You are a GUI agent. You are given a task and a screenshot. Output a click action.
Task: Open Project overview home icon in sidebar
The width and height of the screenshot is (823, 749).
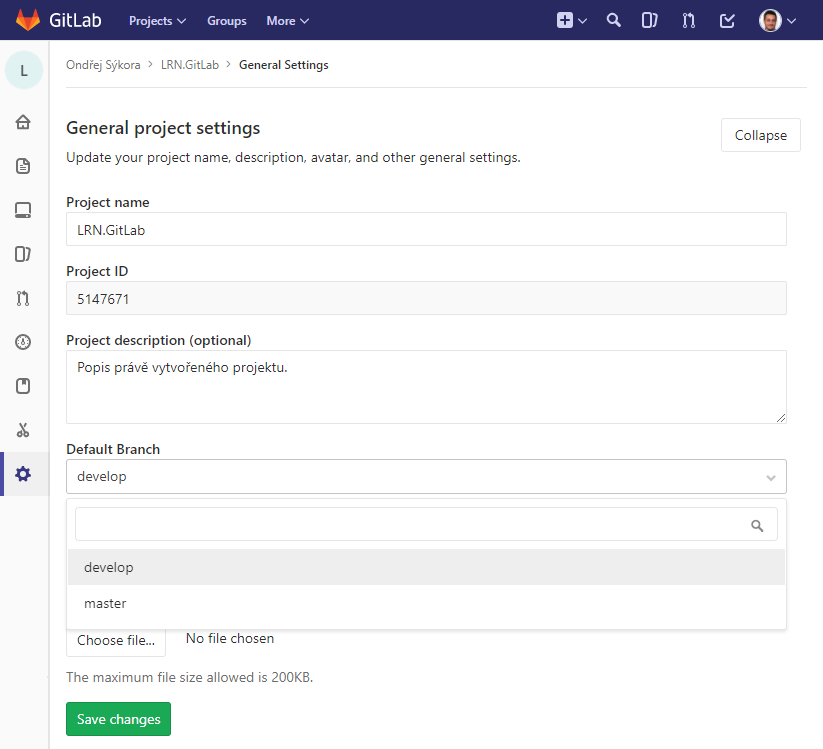(23, 122)
